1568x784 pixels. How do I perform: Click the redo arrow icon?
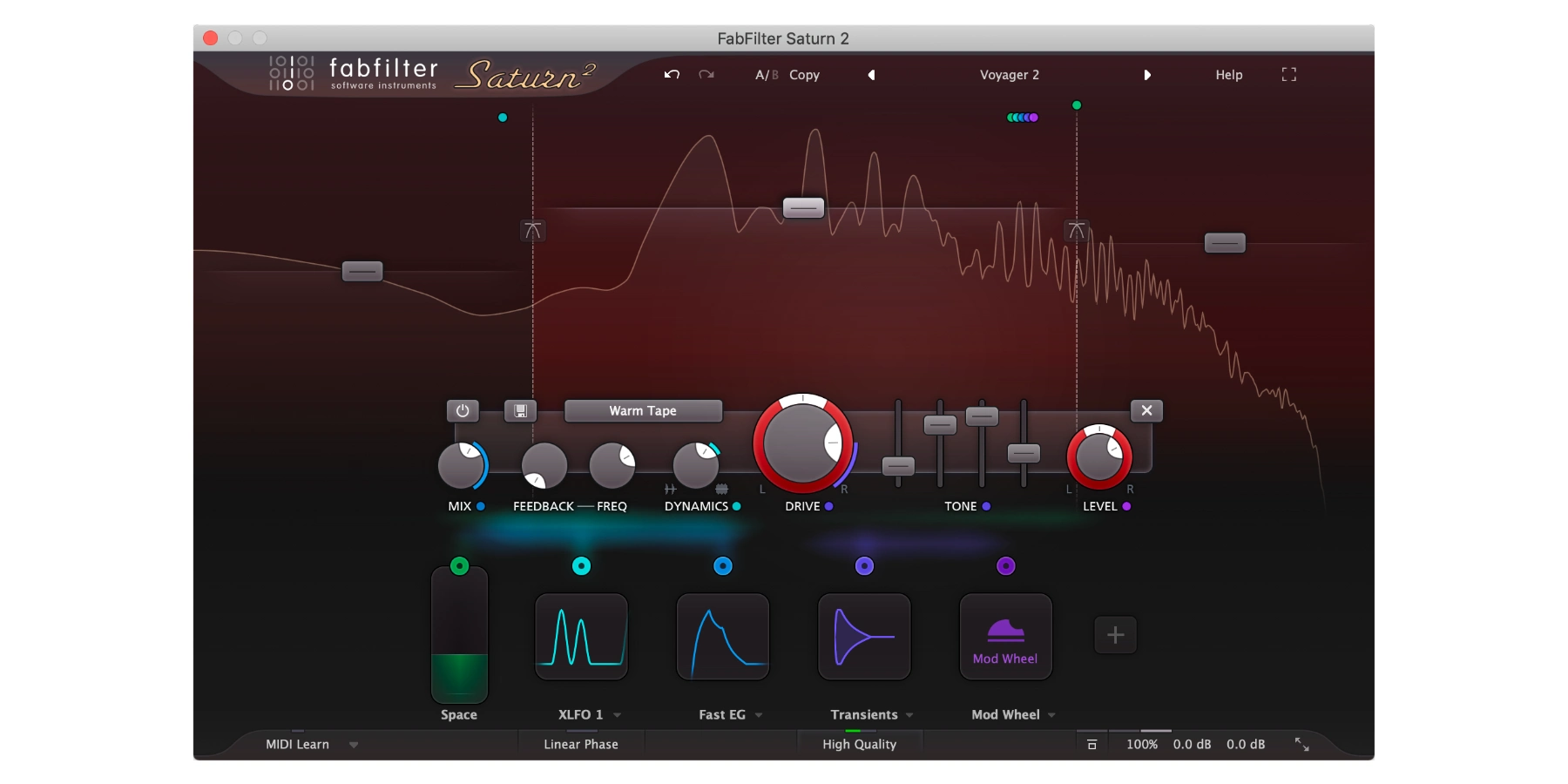click(x=706, y=75)
